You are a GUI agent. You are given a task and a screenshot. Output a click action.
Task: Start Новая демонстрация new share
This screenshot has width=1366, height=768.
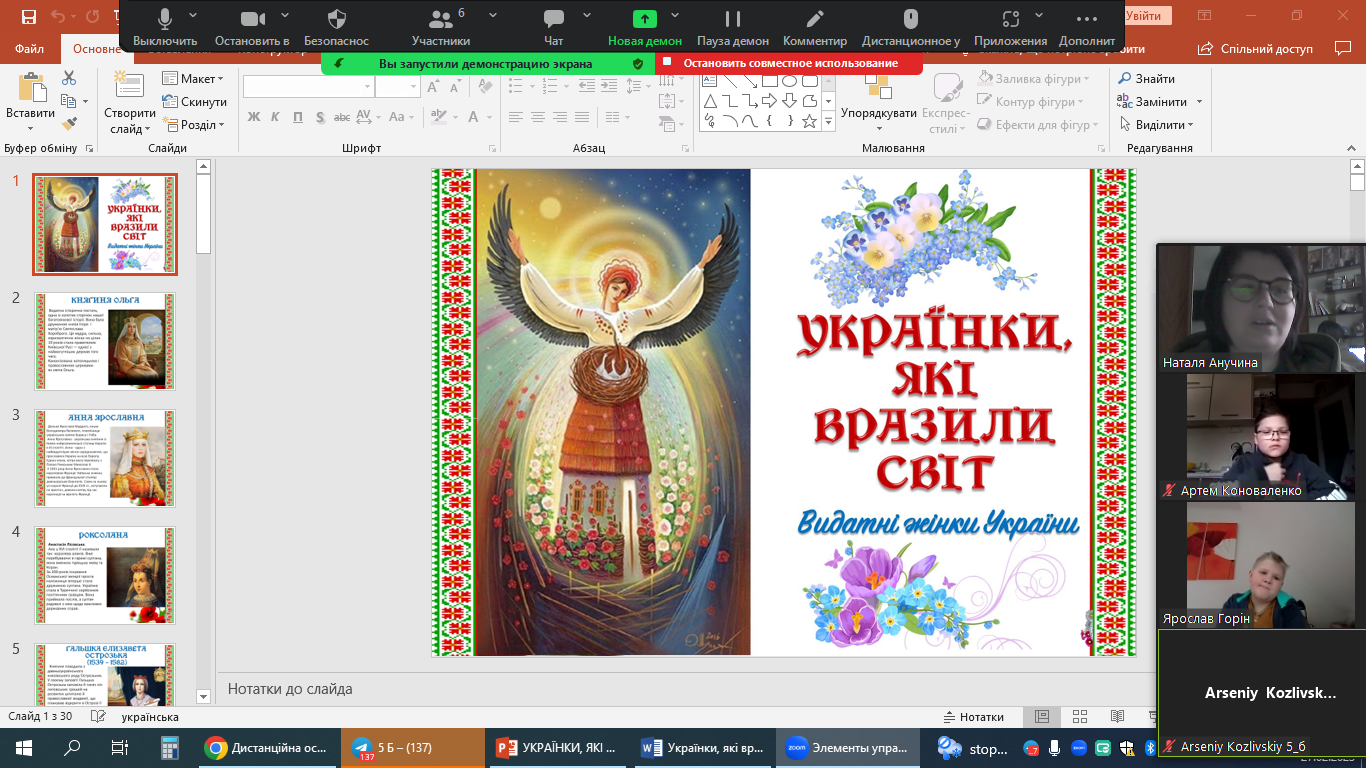pos(645,26)
